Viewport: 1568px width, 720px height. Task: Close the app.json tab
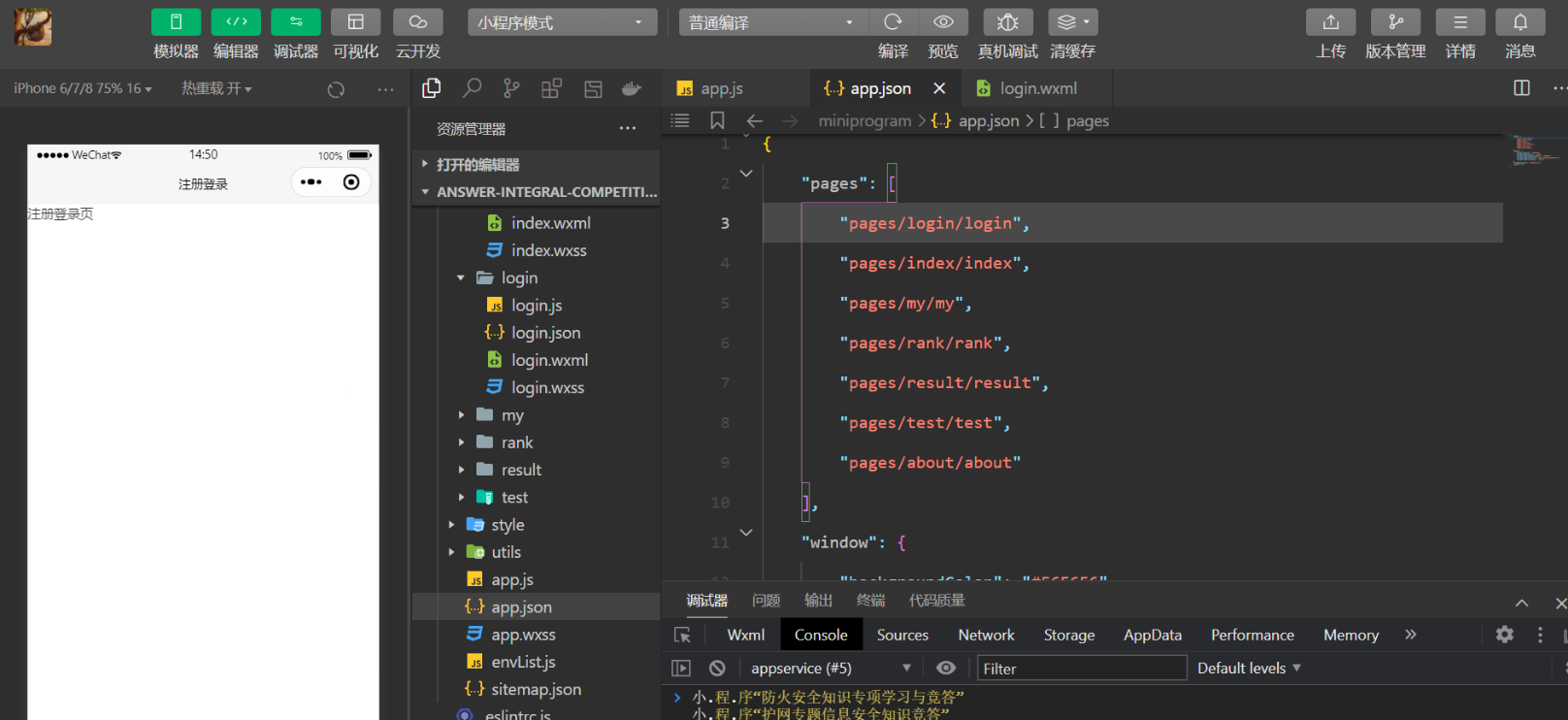[939, 88]
